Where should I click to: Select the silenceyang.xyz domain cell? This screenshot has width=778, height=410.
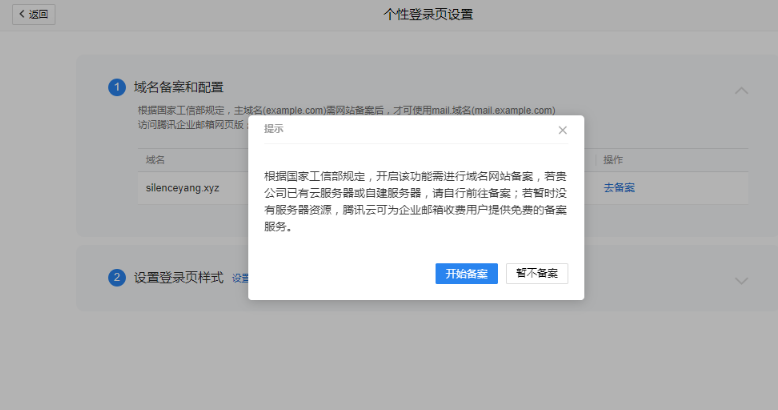182,187
